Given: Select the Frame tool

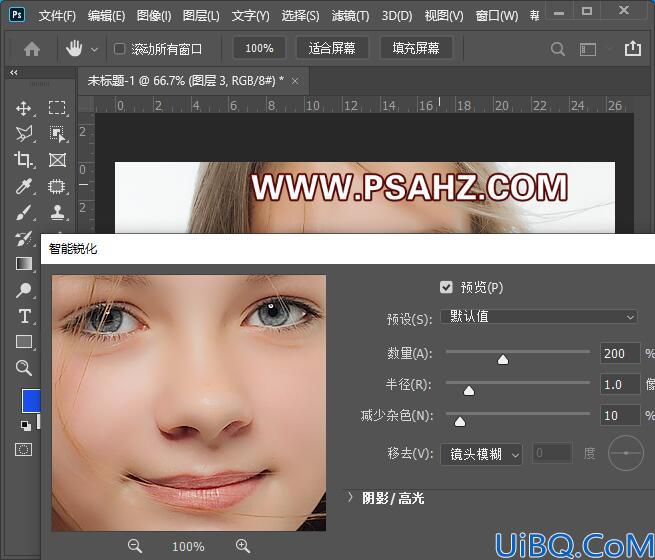Looking at the screenshot, I should coord(57,160).
